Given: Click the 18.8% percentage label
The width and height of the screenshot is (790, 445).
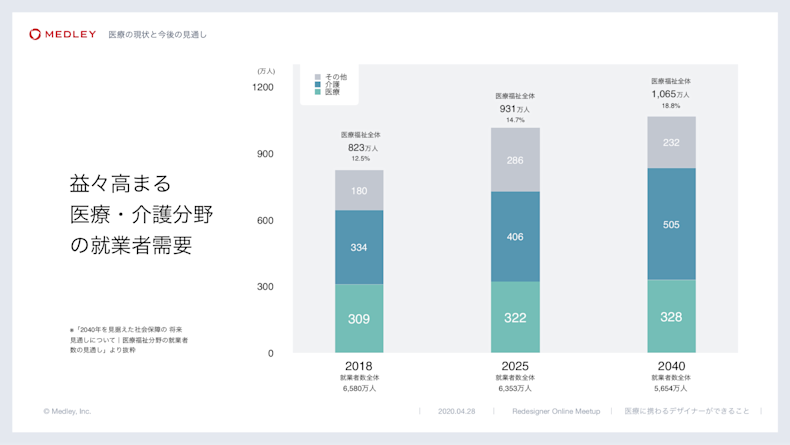Looking at the screenshot, I should [x=671, y=106].
